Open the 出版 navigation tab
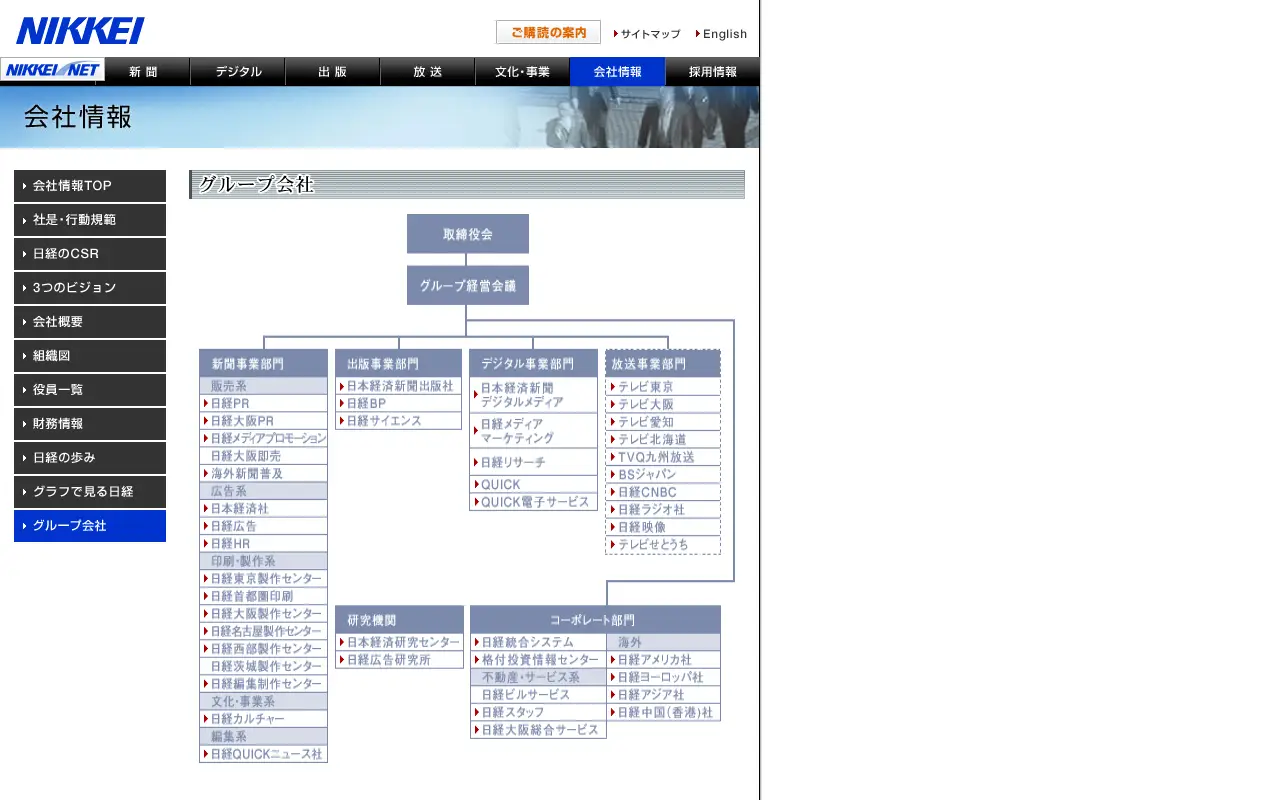The image size is (1280, 800). (x=333, y=72)
